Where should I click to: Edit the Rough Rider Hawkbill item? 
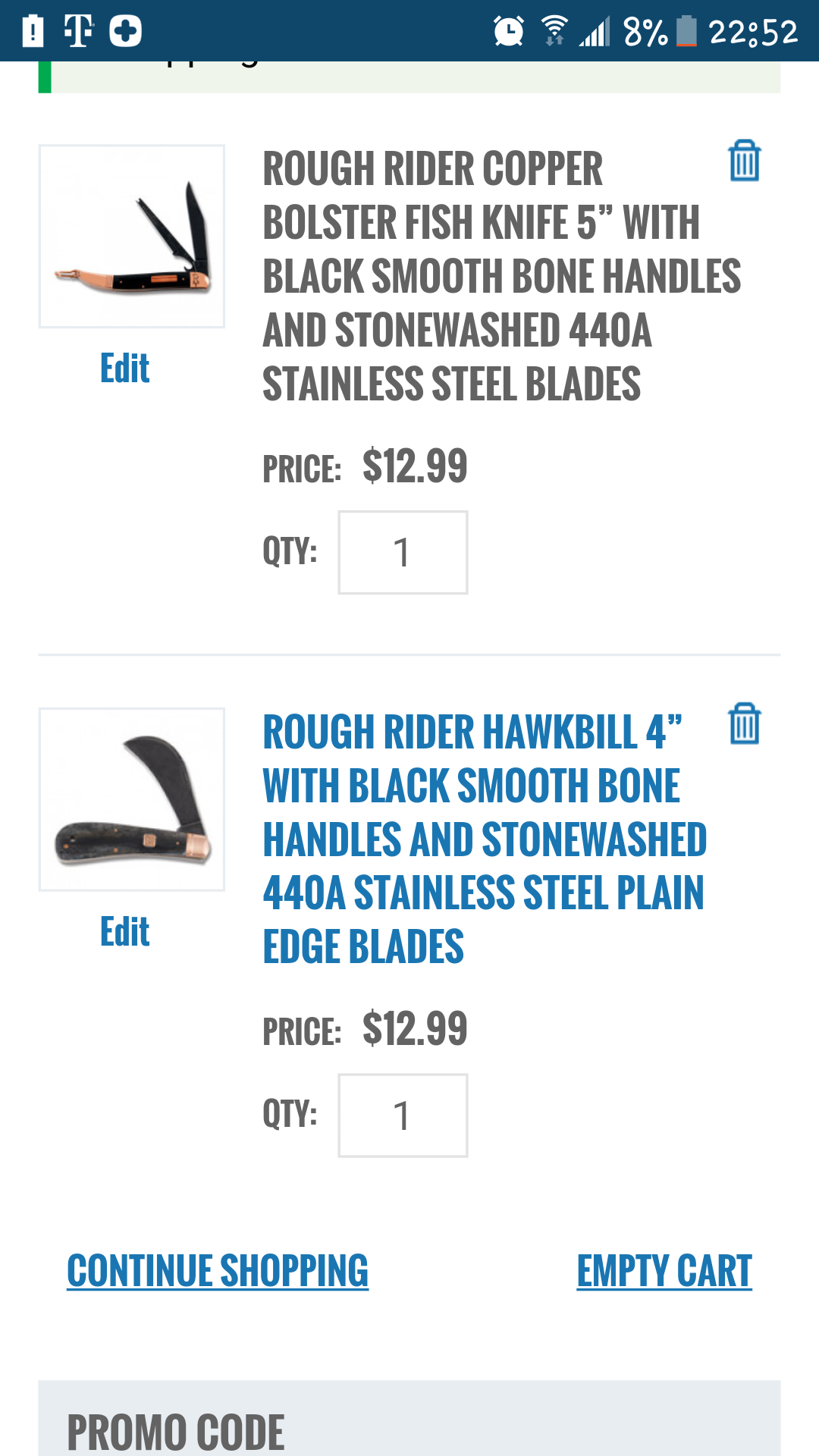click(125, 932)
